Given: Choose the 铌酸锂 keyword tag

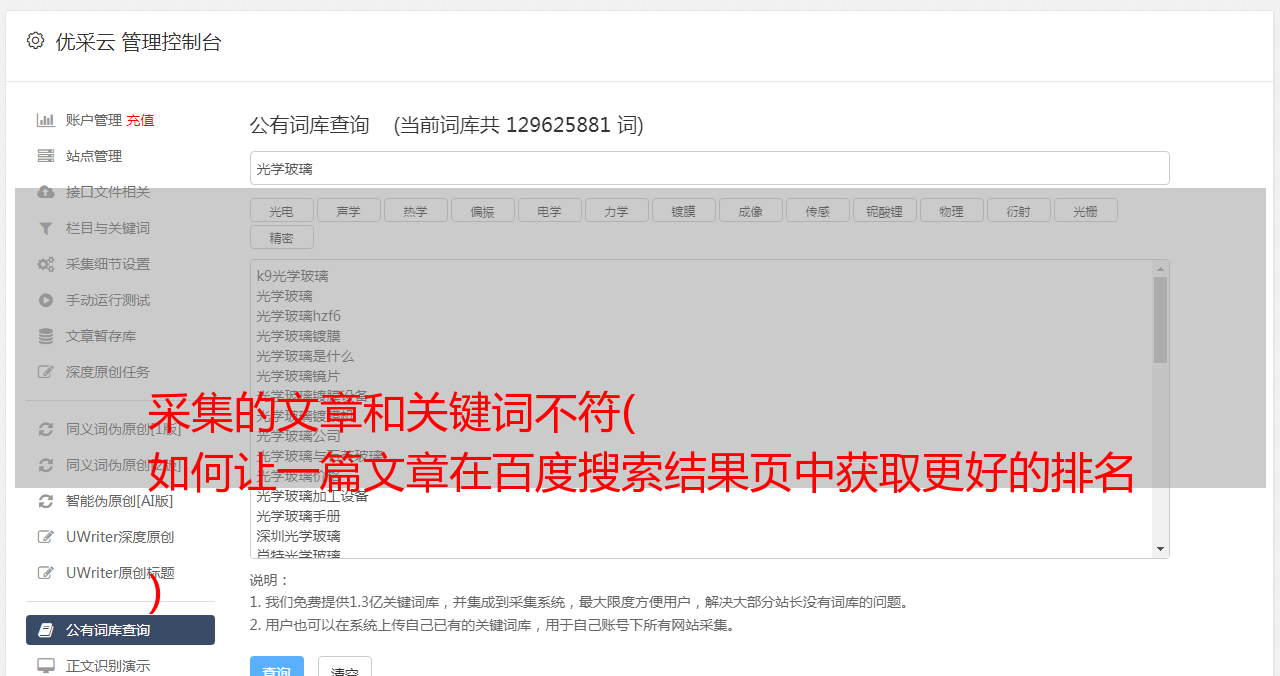Looking at the screenshot, I should point(885,210).
